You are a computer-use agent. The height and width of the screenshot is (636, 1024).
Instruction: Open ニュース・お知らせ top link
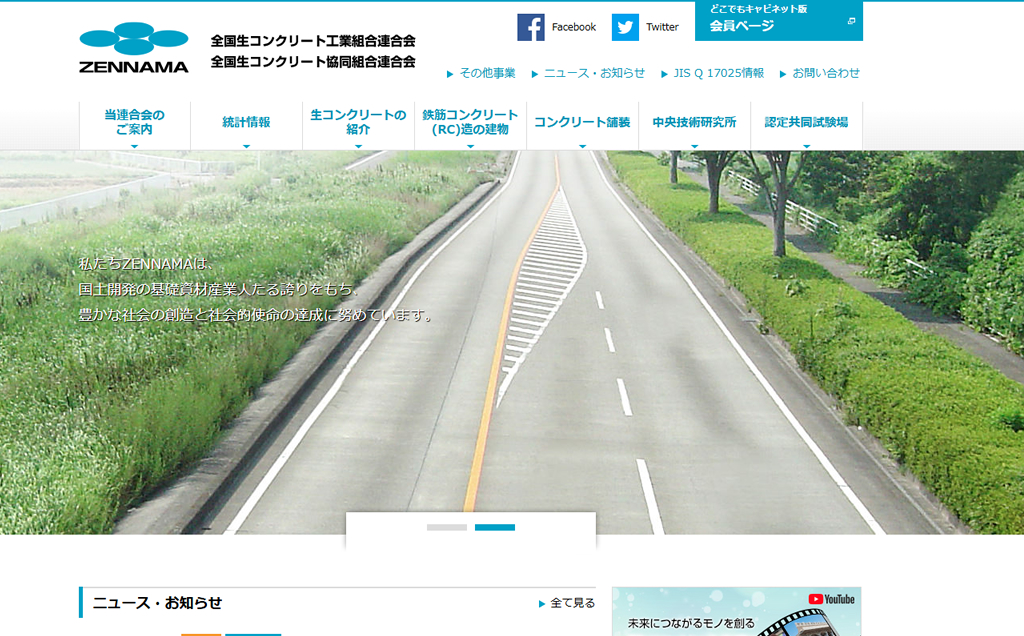pos(594,73)
